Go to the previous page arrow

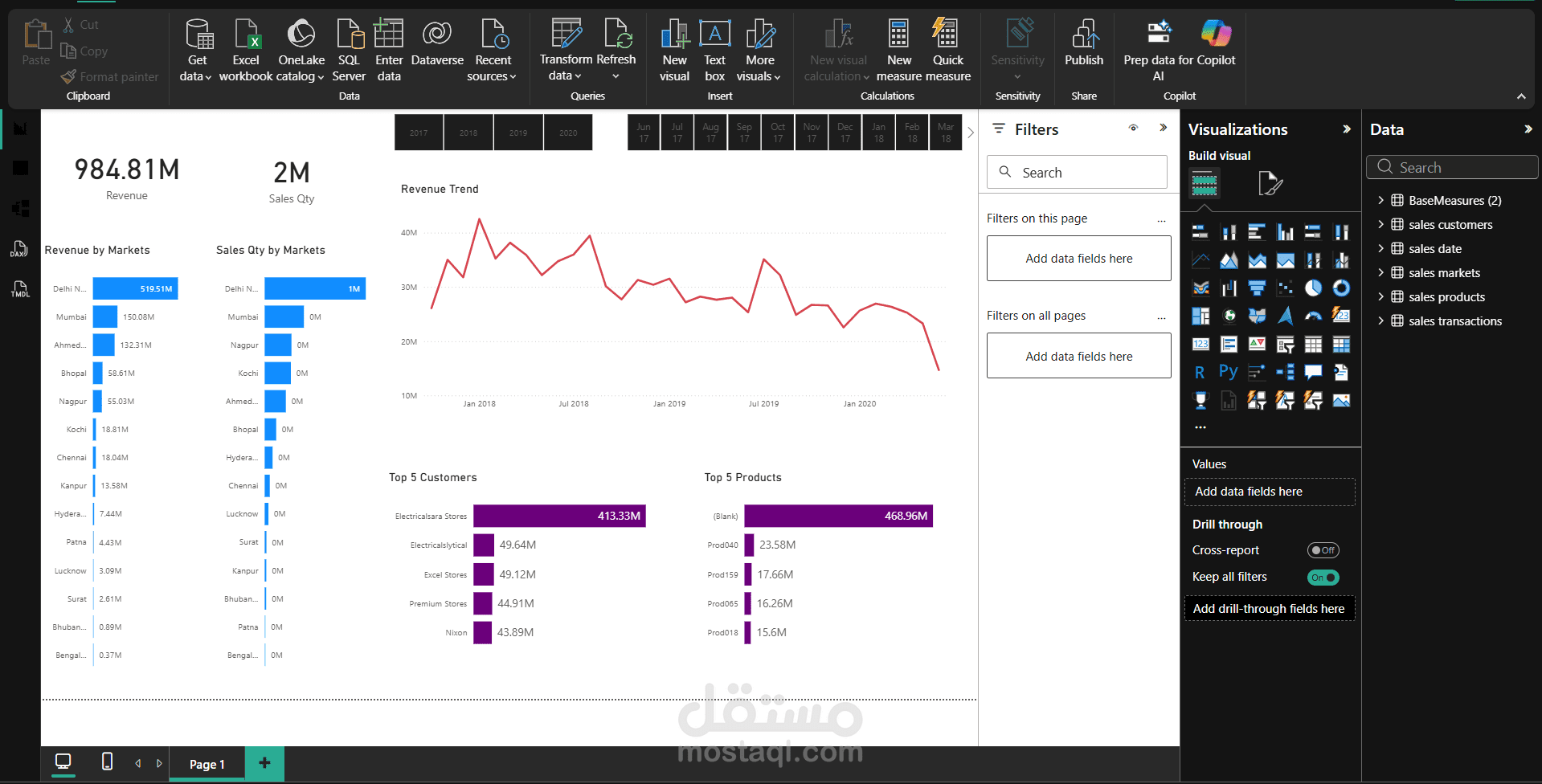click(138, 763)
